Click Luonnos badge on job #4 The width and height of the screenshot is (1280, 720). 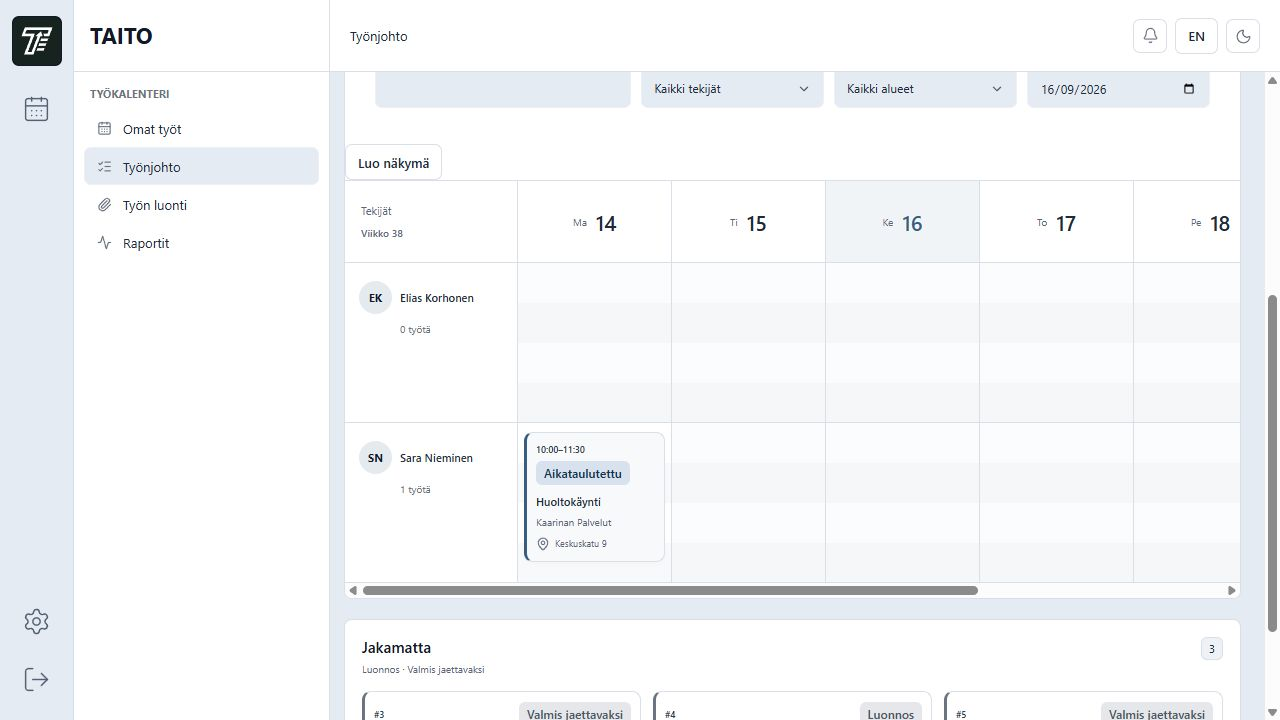coord(890,713)
